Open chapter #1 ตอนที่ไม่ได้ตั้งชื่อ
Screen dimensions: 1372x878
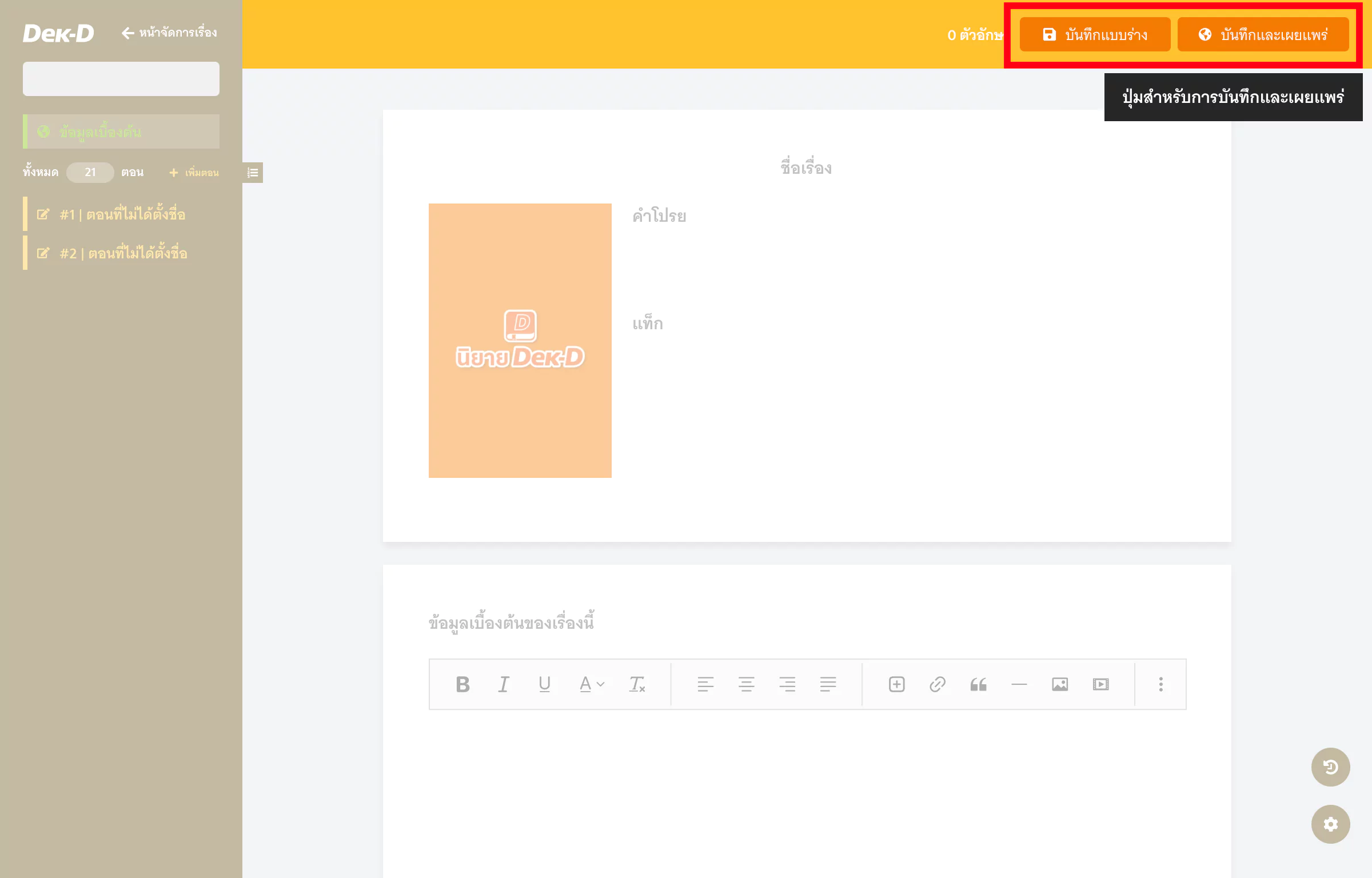[x=122, y=214]
